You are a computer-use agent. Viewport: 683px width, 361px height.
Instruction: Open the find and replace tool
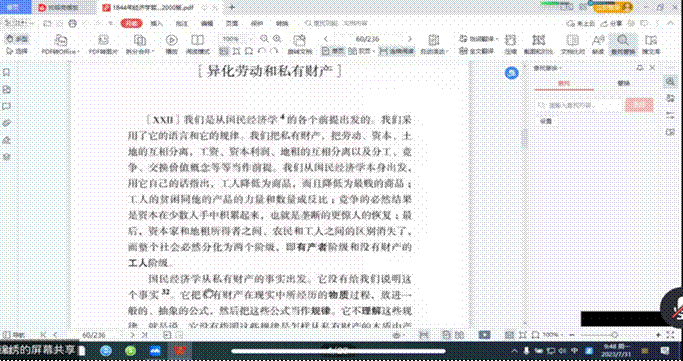click(623, 45)
